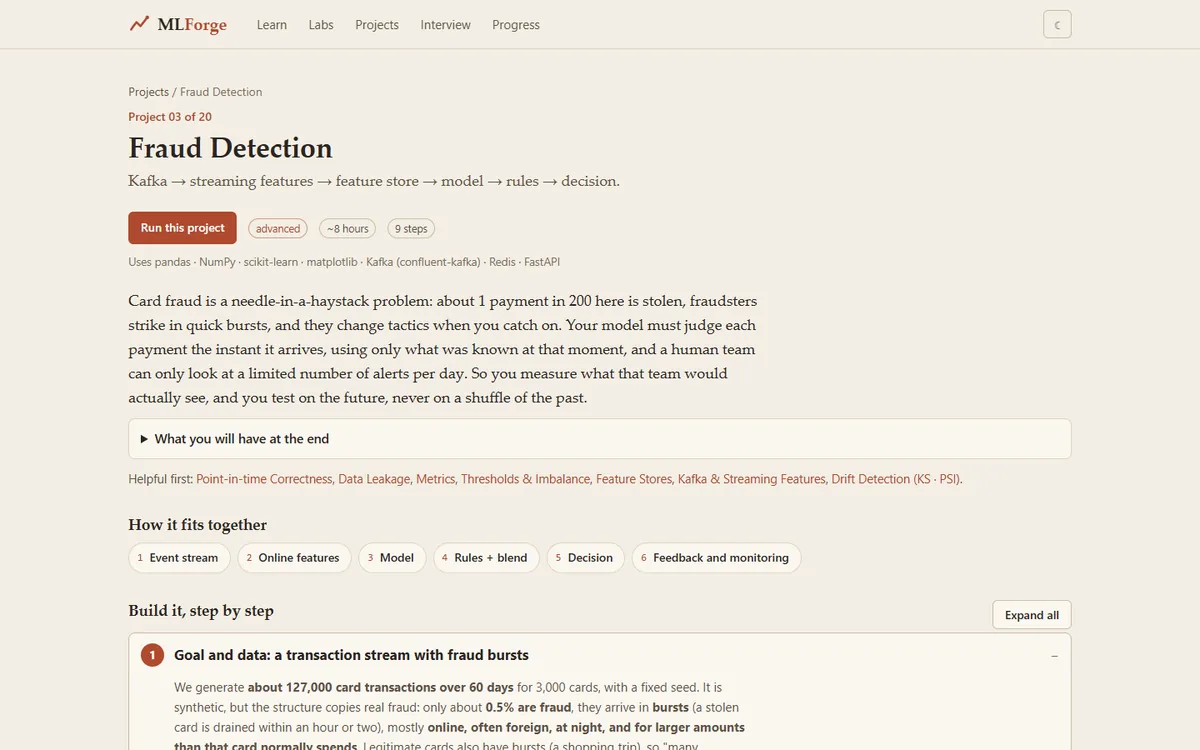
Task: Click the Fraud Detection breadcrumb text
Action: (221, 92)
